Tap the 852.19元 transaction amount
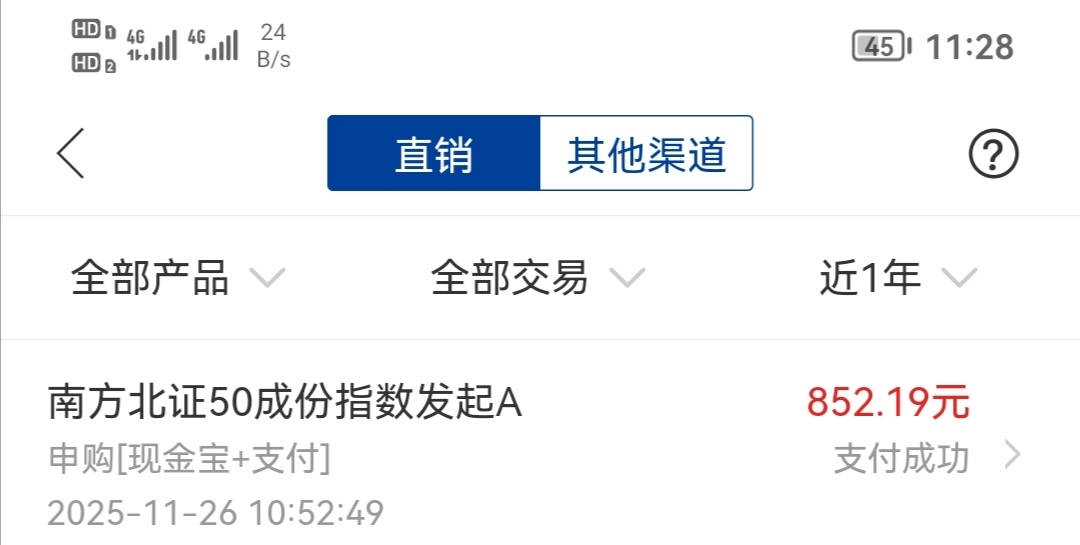Image resolution: width=1080 pixels, height=545 pixels. [x=889, y=402]
